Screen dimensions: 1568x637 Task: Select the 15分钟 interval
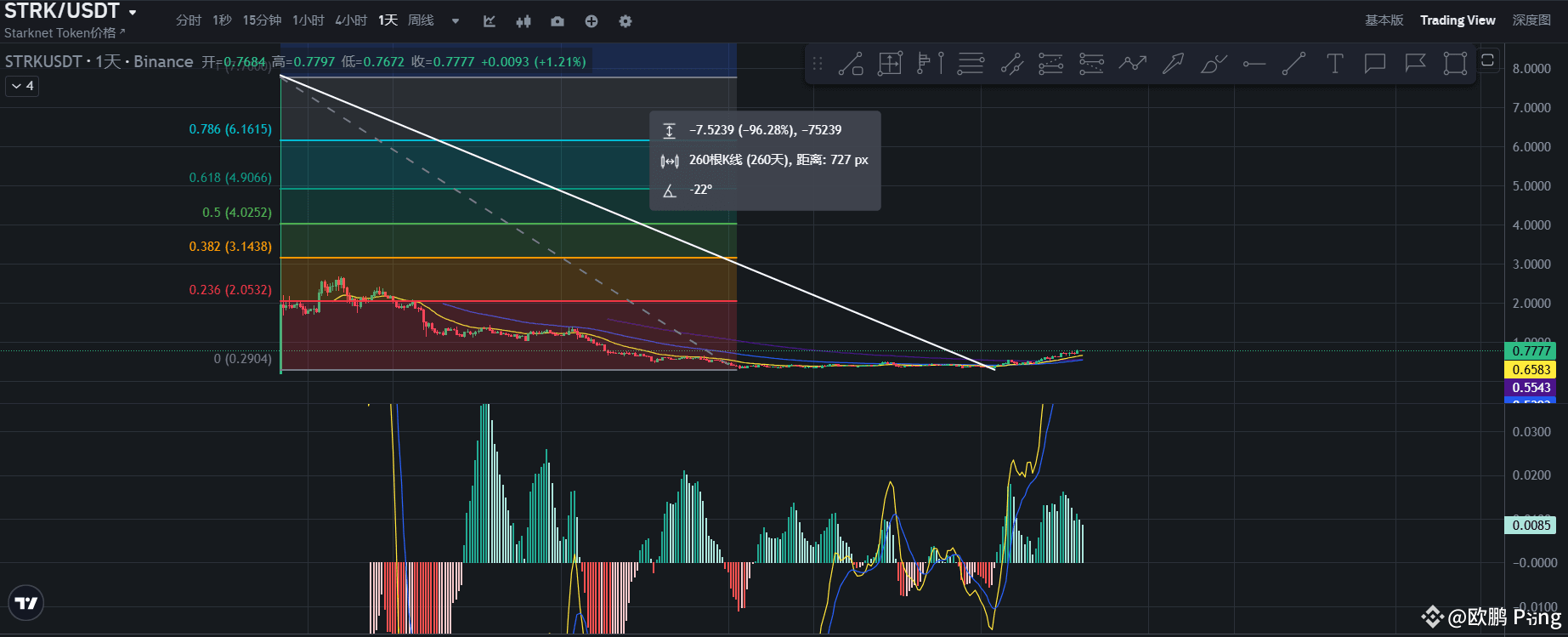[x=262, y=20]
